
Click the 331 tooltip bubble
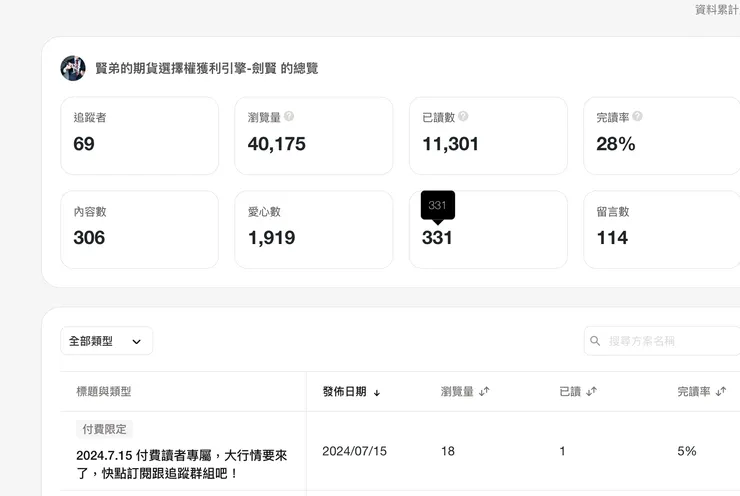pos(438,205)
